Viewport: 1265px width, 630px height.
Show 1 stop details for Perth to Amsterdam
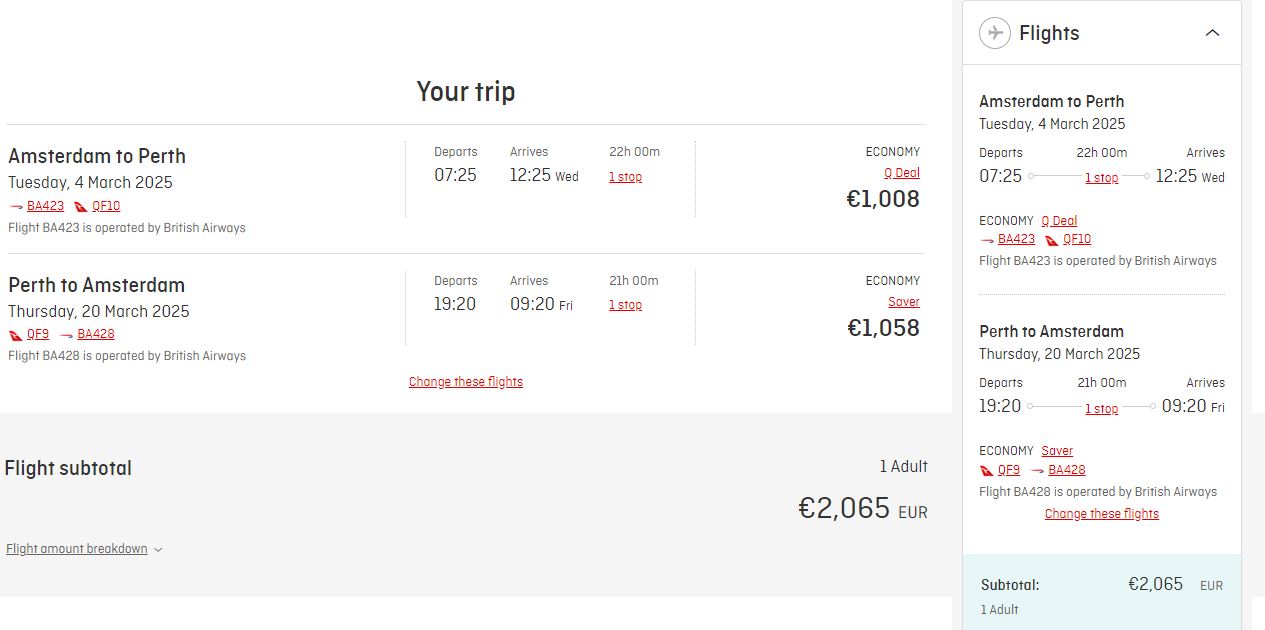point(625,305)
